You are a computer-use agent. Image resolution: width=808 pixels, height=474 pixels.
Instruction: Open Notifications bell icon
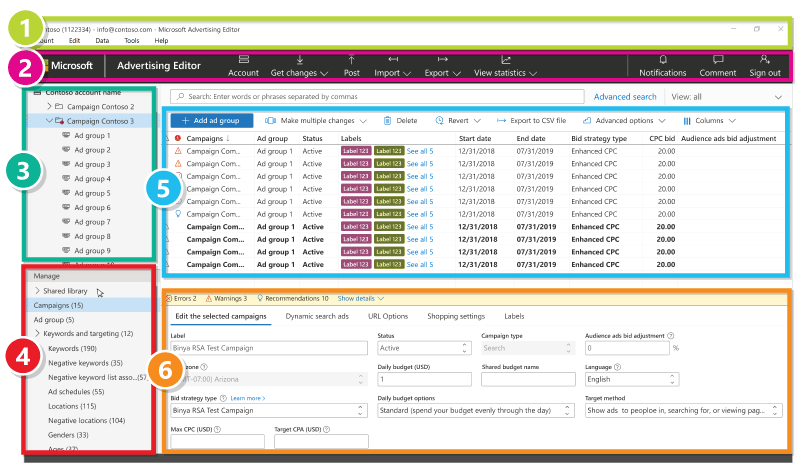[663, 60]
